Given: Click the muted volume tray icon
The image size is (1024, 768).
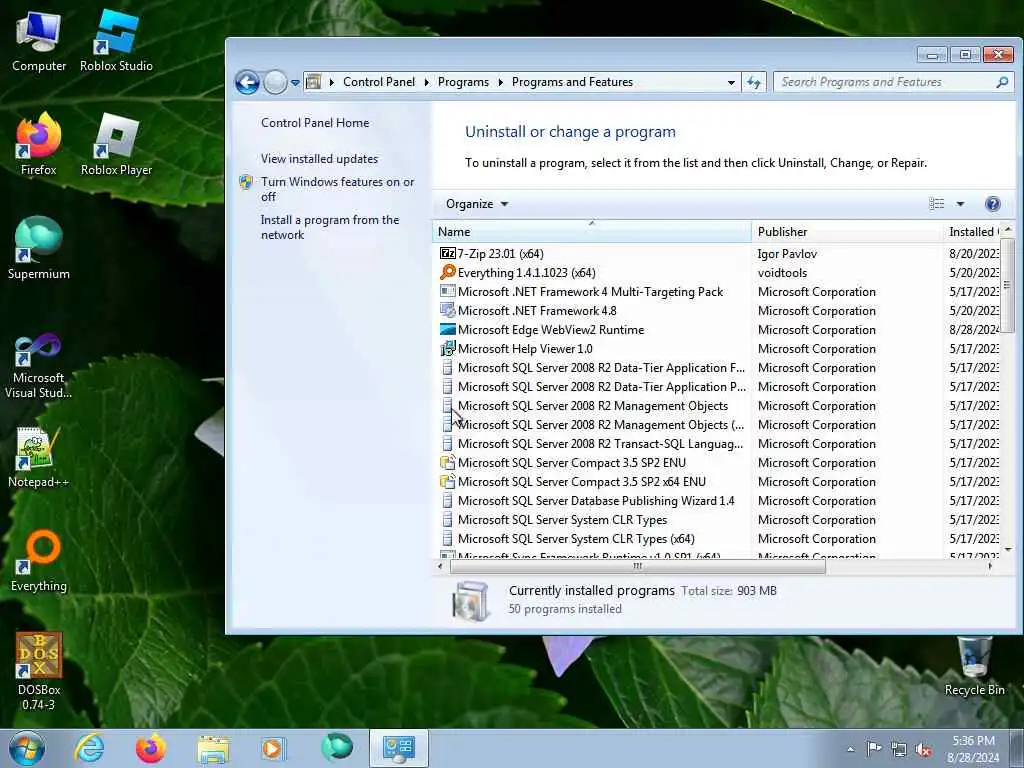Looking at the screenshot, I should coord(923,750).
